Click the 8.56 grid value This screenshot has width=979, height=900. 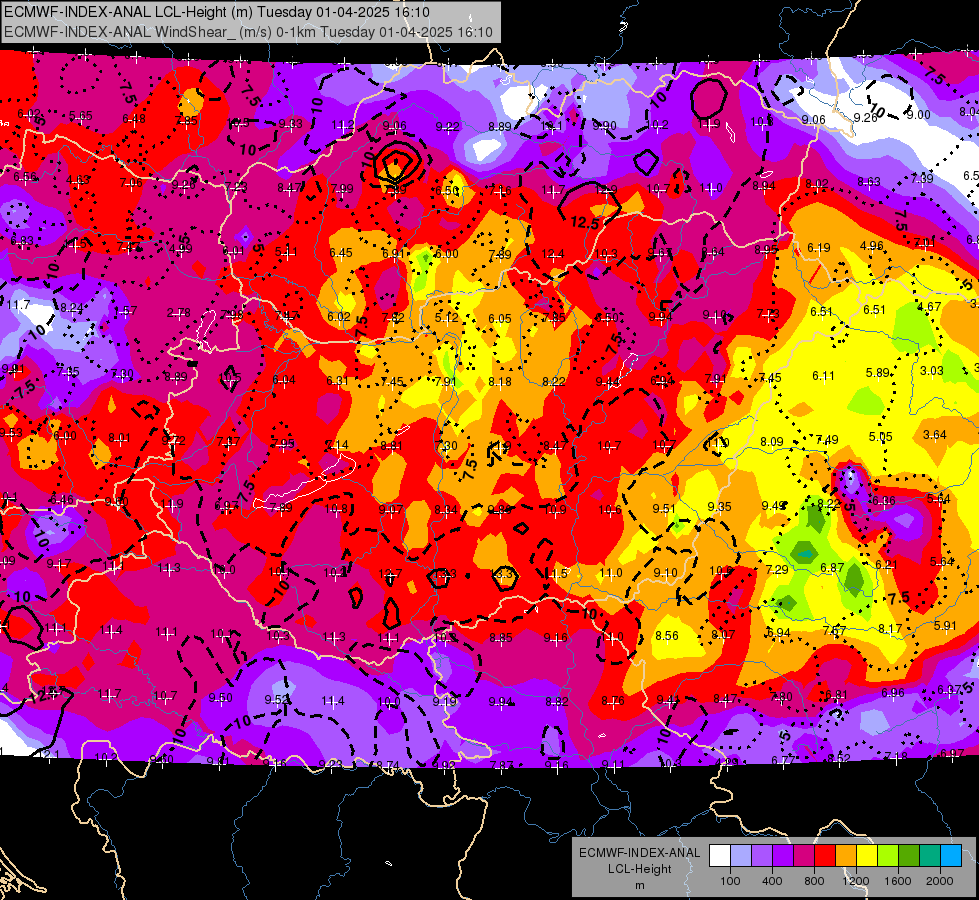pyautogui.click(x=667, y=635)
